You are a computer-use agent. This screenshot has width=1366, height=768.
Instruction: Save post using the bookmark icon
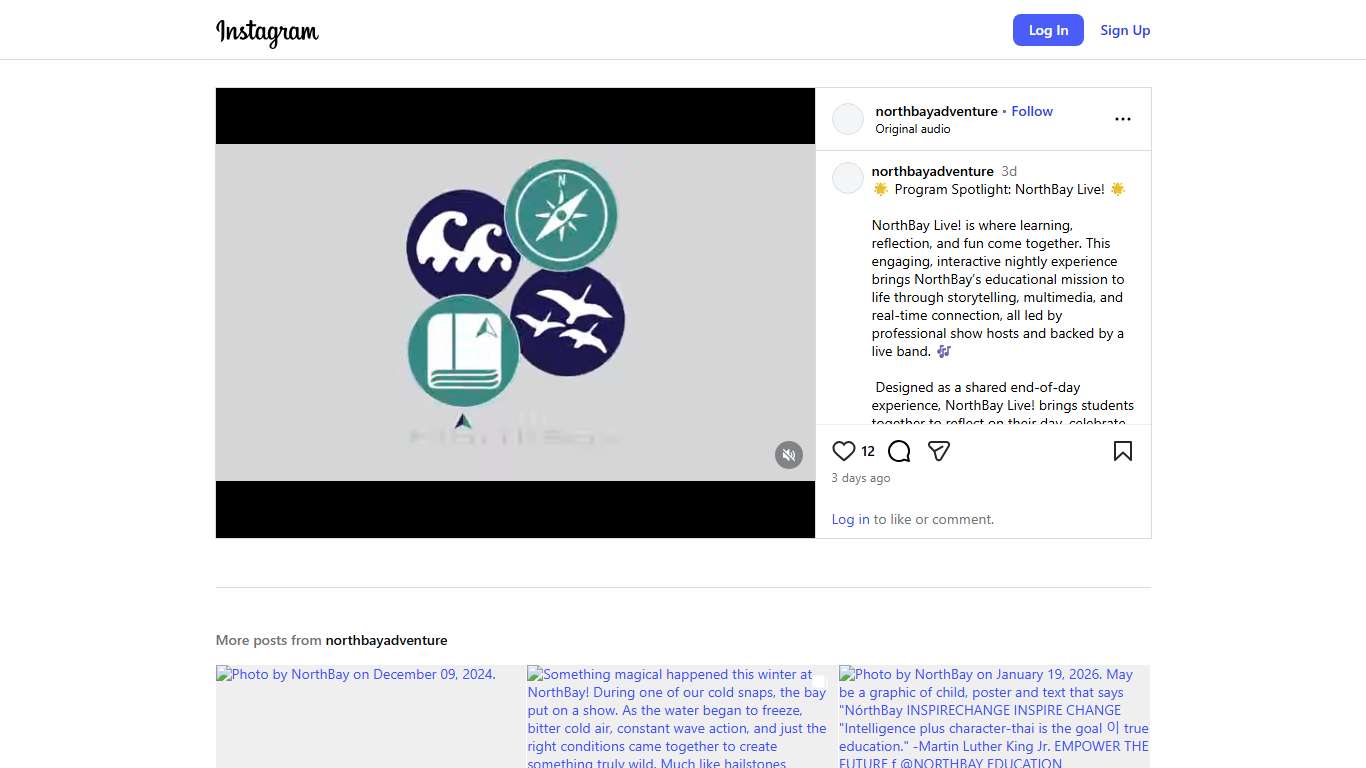1122,451
